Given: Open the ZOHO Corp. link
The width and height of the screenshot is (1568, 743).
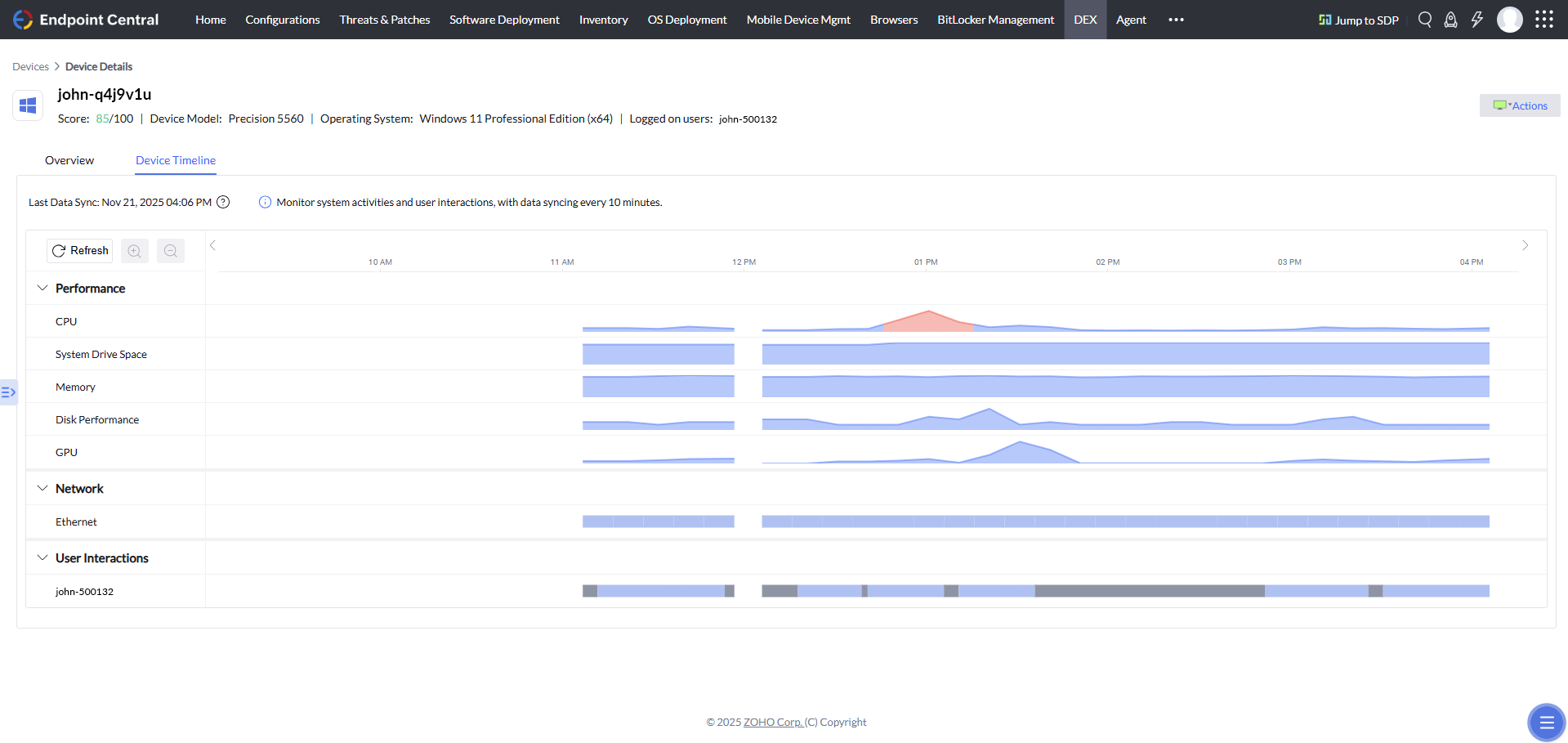Looking at the screenshot, I should click(x=773, y=722).
